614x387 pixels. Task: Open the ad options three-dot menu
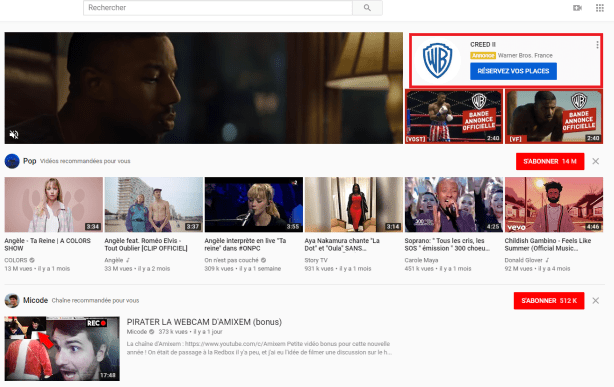[597, 45]
